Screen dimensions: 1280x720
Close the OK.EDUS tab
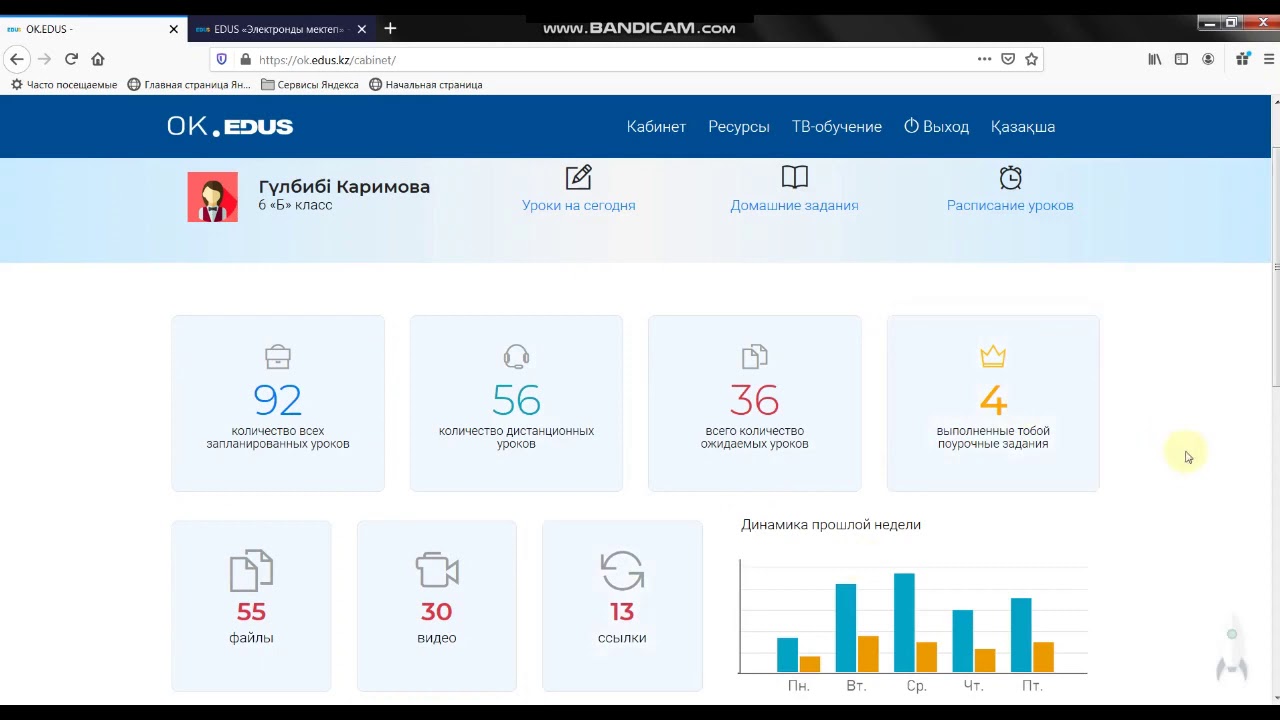[x=173, y=29]
